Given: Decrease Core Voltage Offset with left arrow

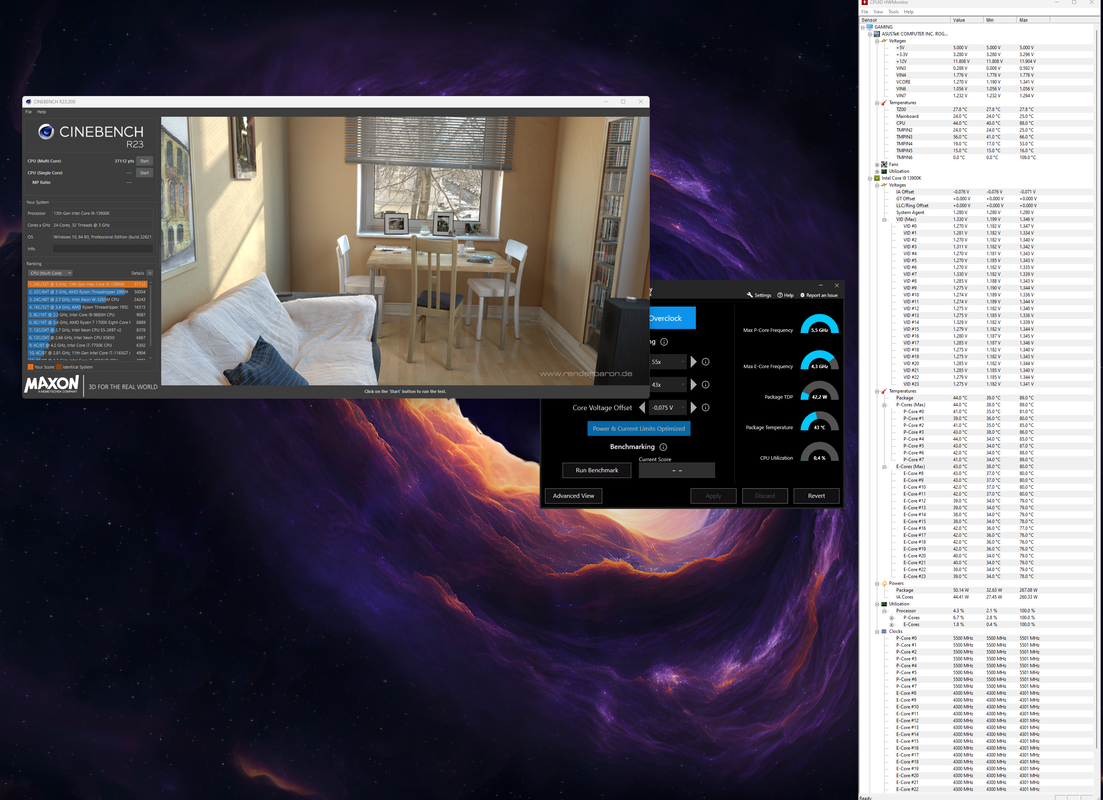Looking at the screenshot, I should [x=642, y=407].
